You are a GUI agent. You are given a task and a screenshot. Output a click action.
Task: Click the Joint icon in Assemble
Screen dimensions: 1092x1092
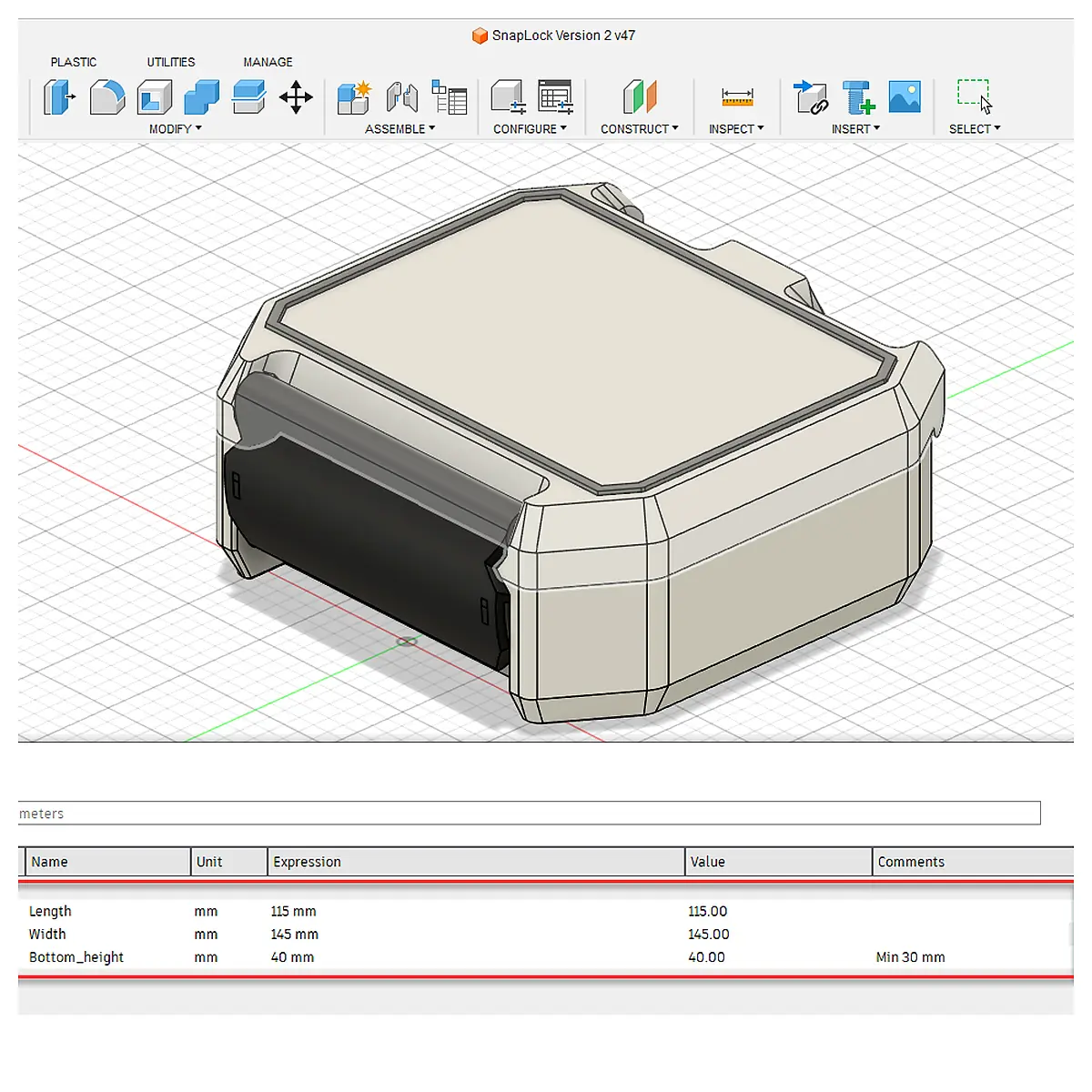[x=401, y=96]
